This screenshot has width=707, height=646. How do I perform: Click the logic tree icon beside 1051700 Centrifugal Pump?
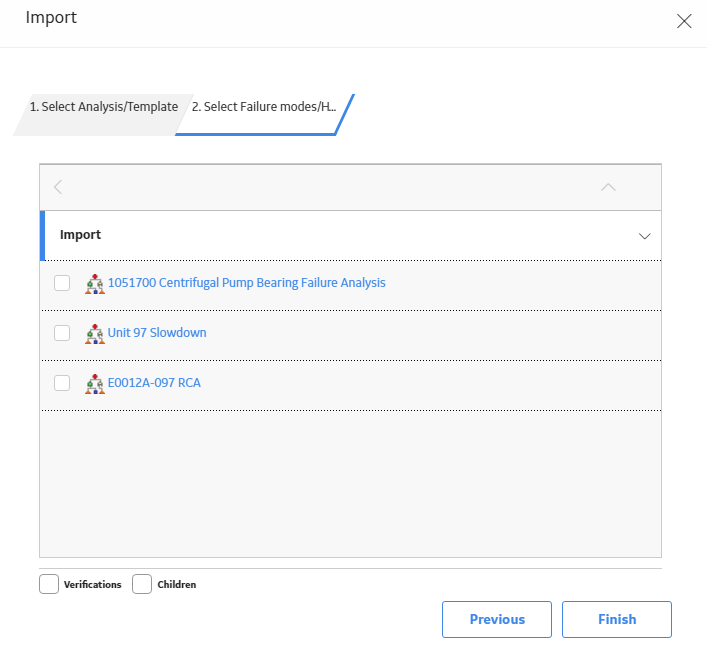(95, 284)
